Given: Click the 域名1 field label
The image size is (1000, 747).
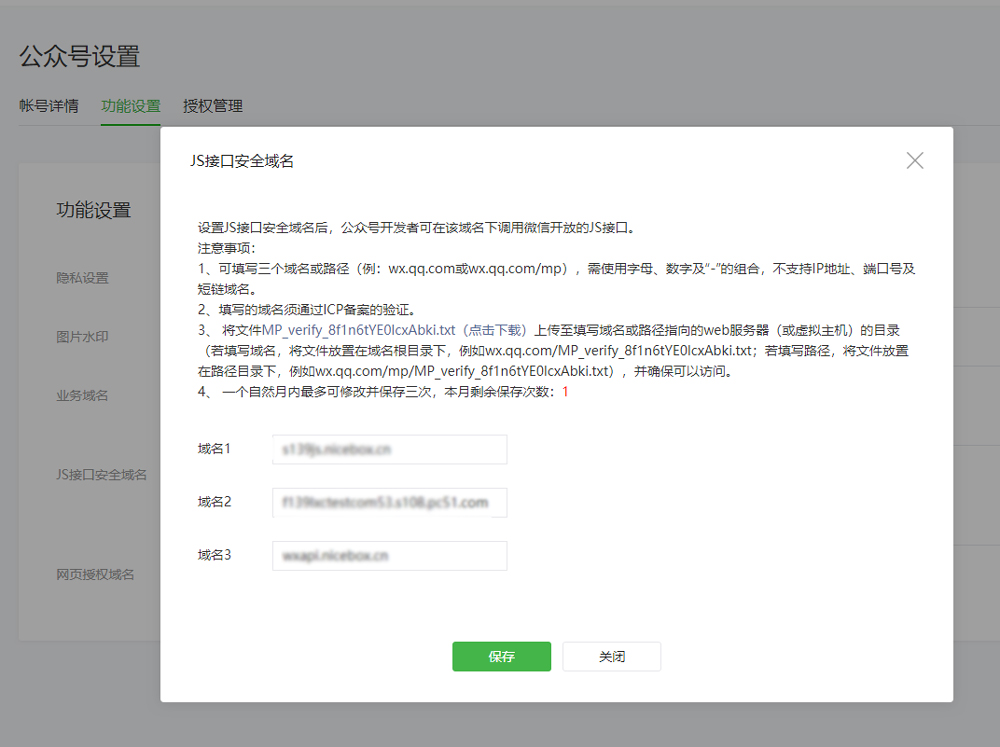Looking at the screenshot, I should tap(214, 449).
